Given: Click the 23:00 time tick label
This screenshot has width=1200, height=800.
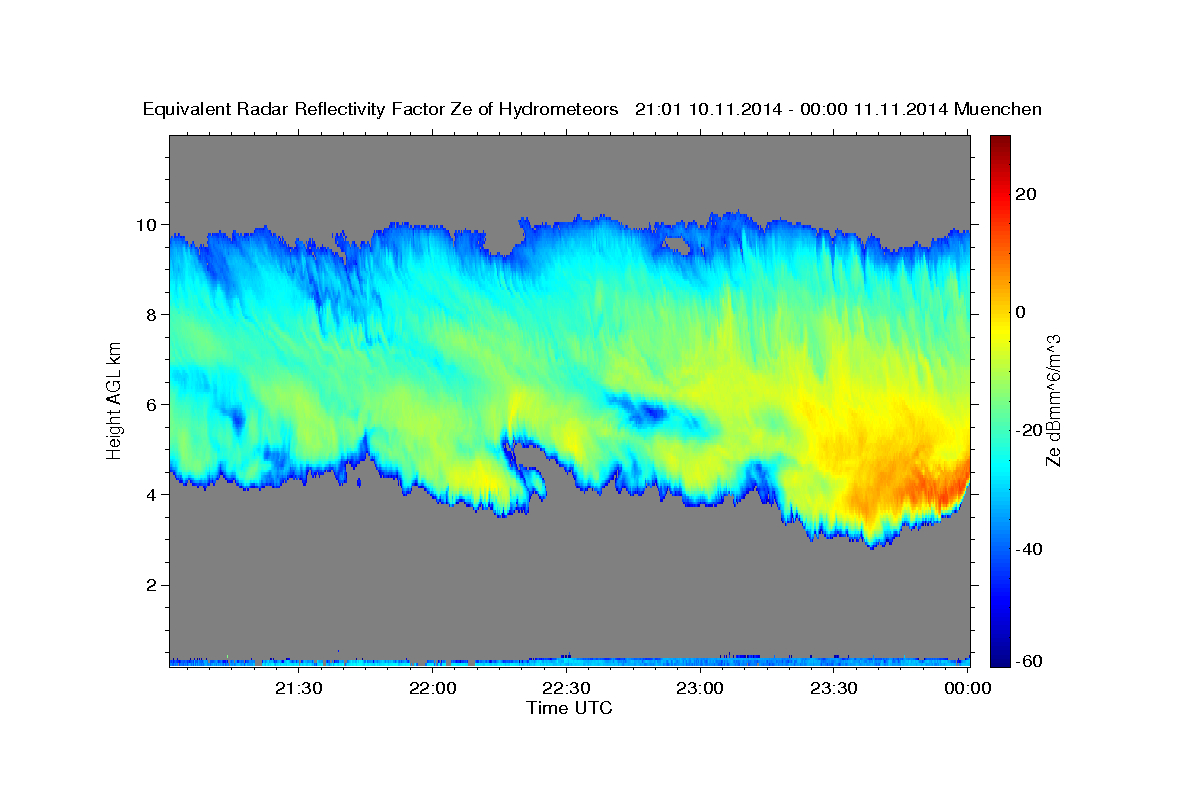Looking at the screenshot, I should tap(701, 688).
